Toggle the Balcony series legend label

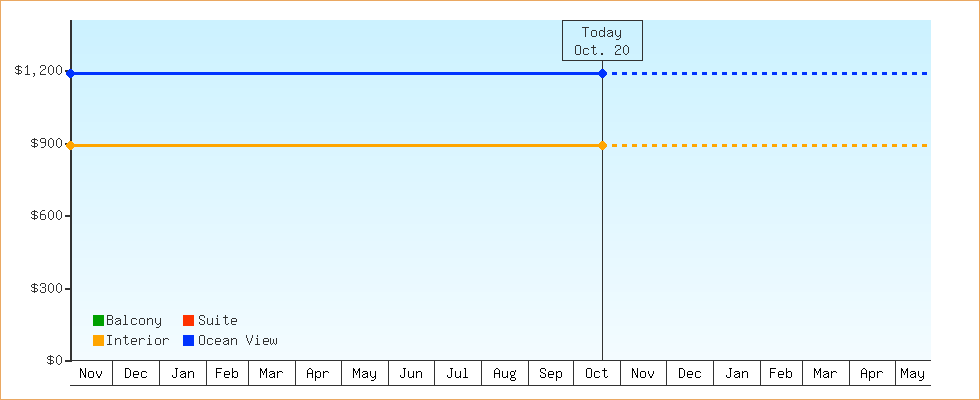134,320
